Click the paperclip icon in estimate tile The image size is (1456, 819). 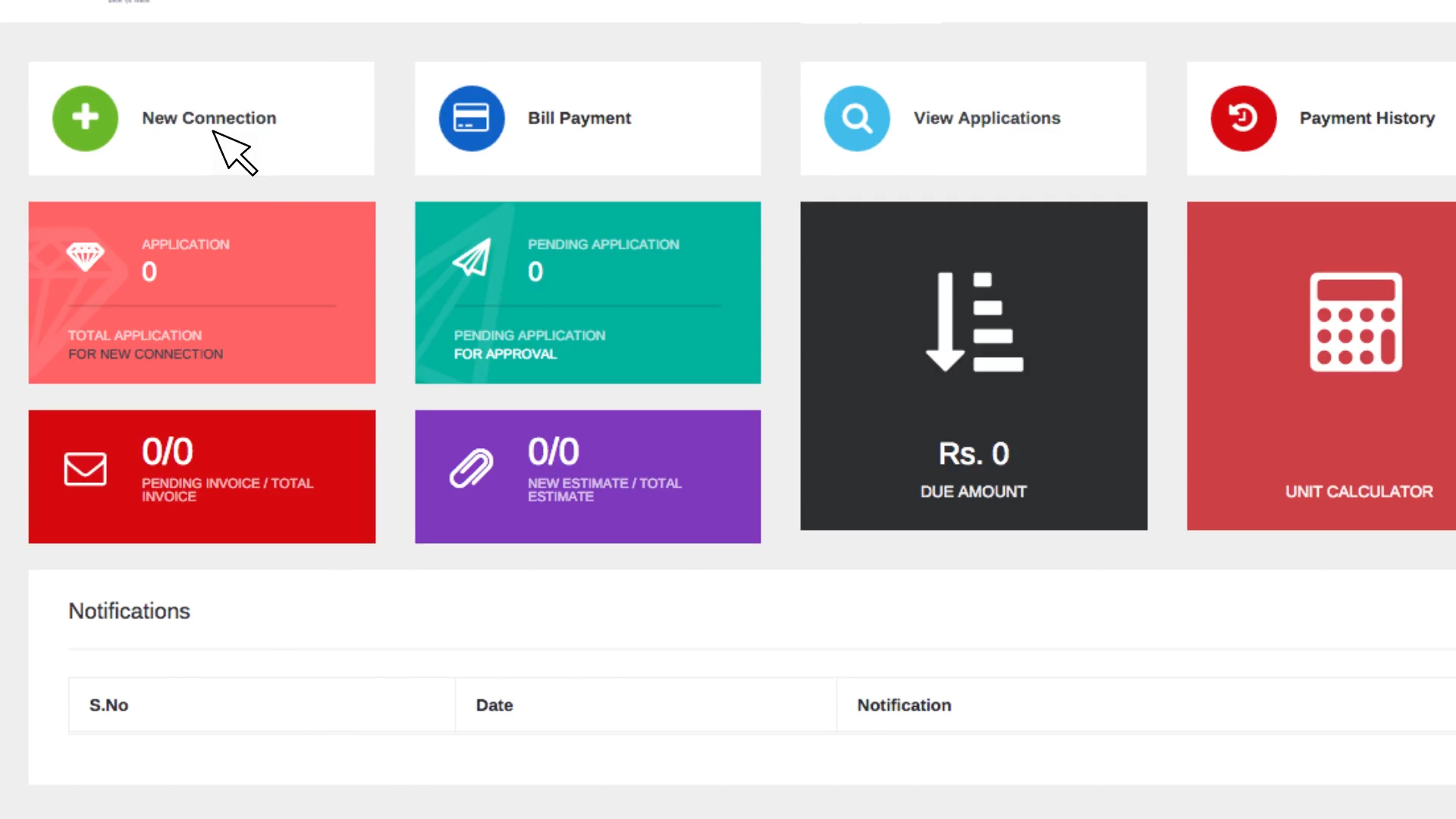[x=471, y=468]
